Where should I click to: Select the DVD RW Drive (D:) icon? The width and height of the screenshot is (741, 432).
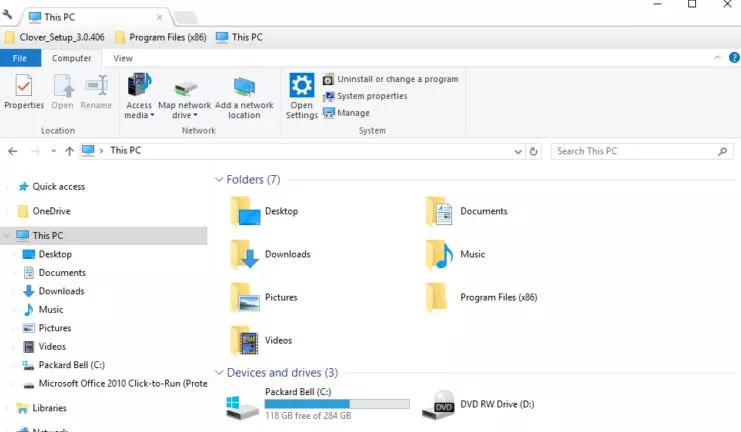(x=439, y=405)
